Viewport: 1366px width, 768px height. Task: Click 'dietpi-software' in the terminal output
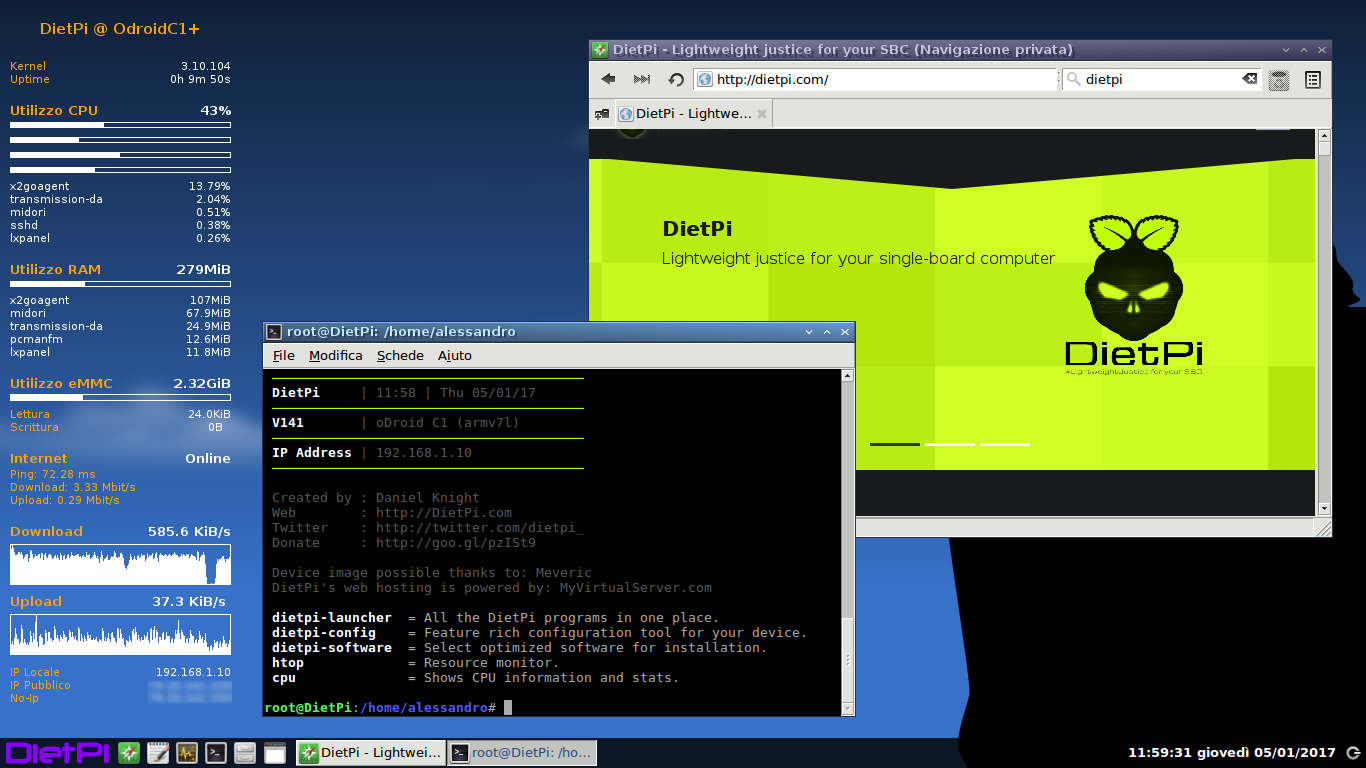(x=332, y=648)
